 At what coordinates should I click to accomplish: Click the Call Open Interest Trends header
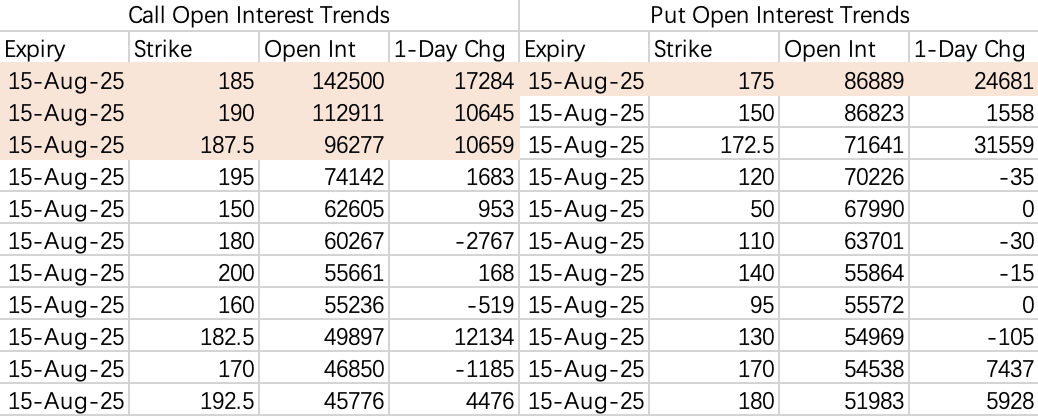[x=259, y=16]
